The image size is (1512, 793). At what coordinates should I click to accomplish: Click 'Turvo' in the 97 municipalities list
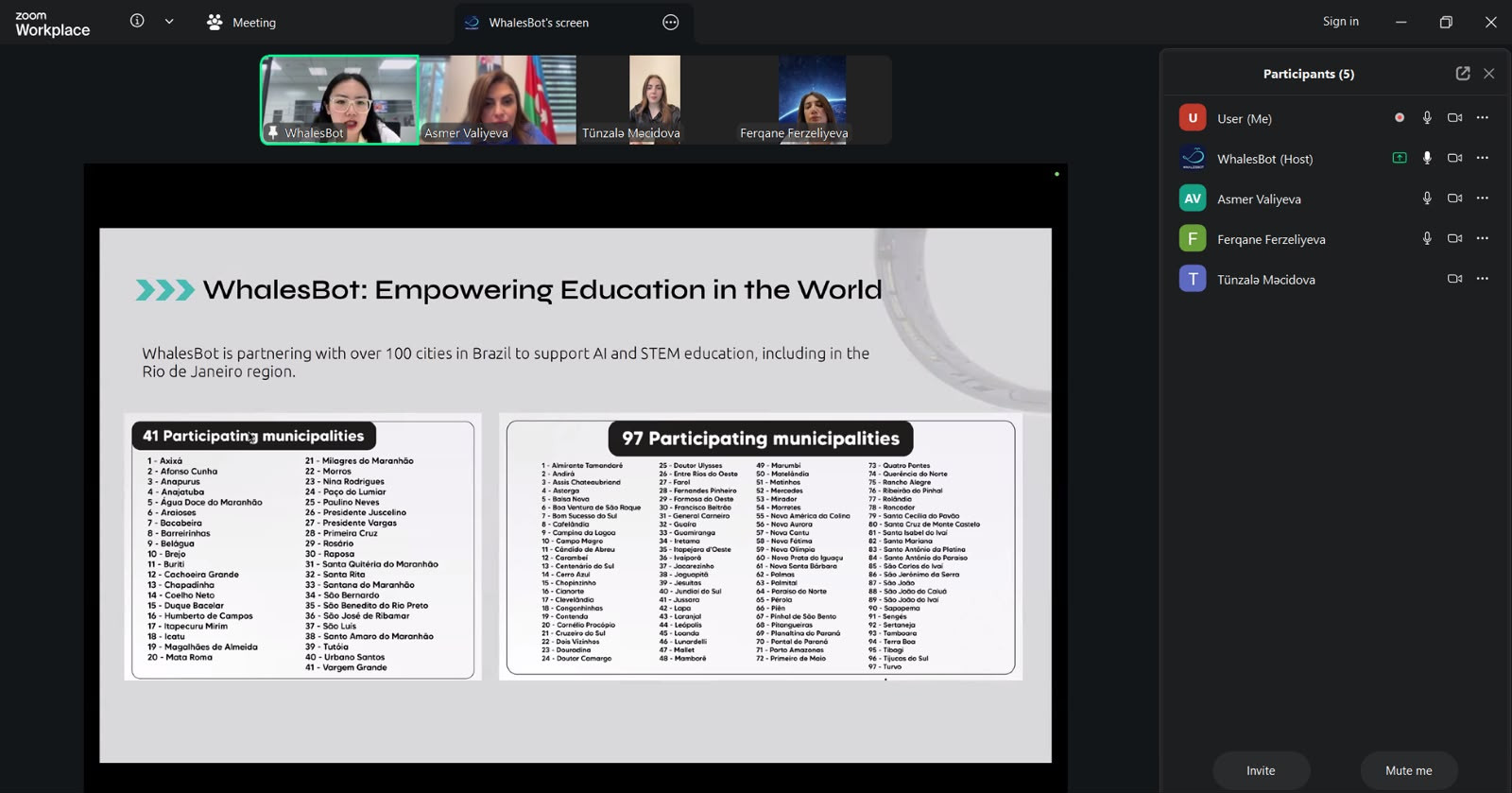pos(891,666)
